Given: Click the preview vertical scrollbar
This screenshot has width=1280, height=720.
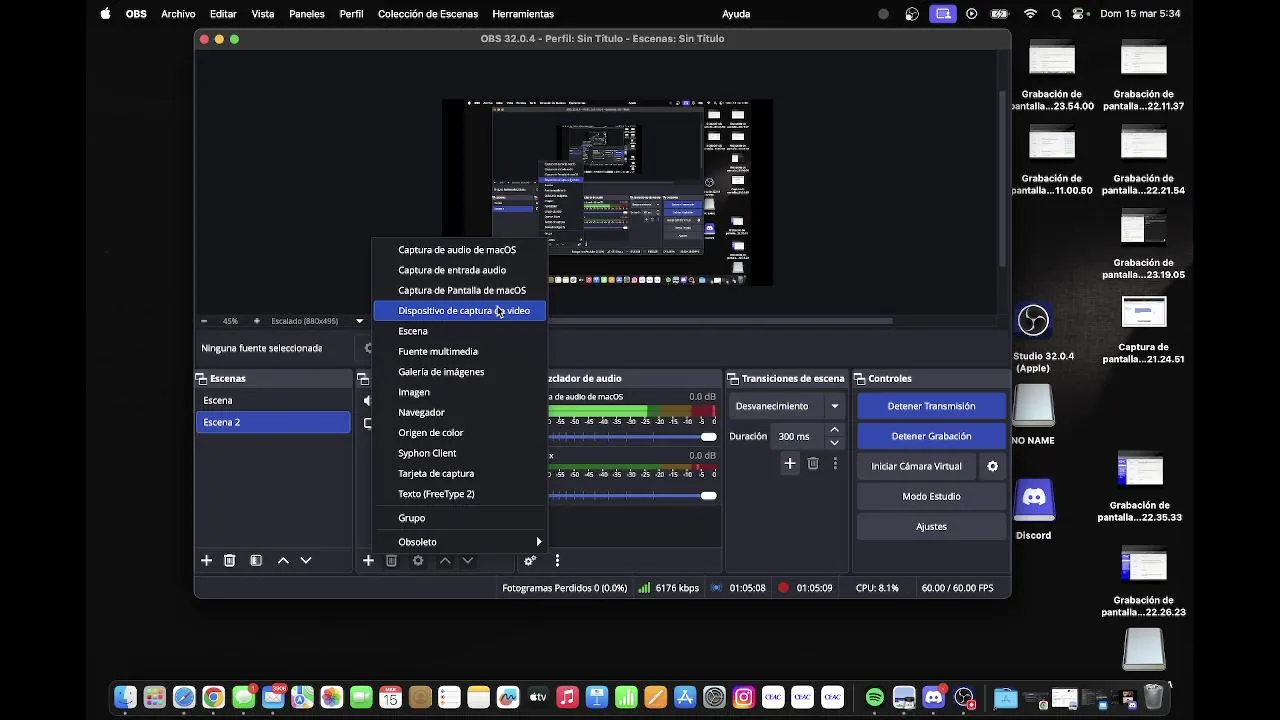Looking at the screenshot, I should click(1003, 180).
